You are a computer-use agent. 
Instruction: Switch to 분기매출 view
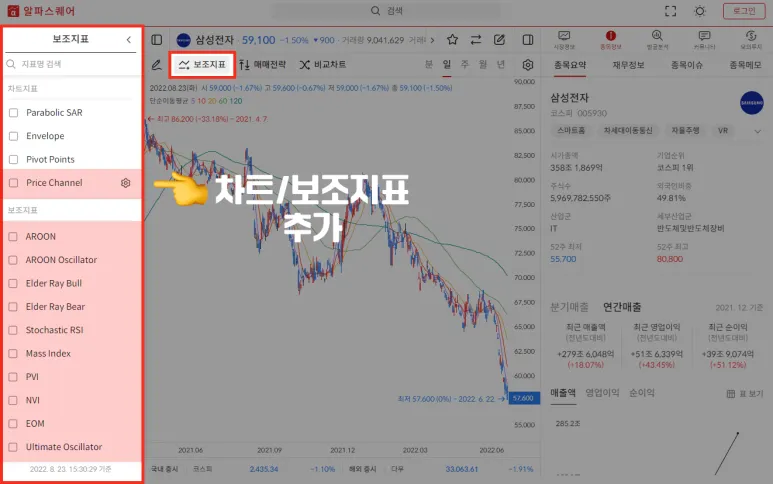569,307
